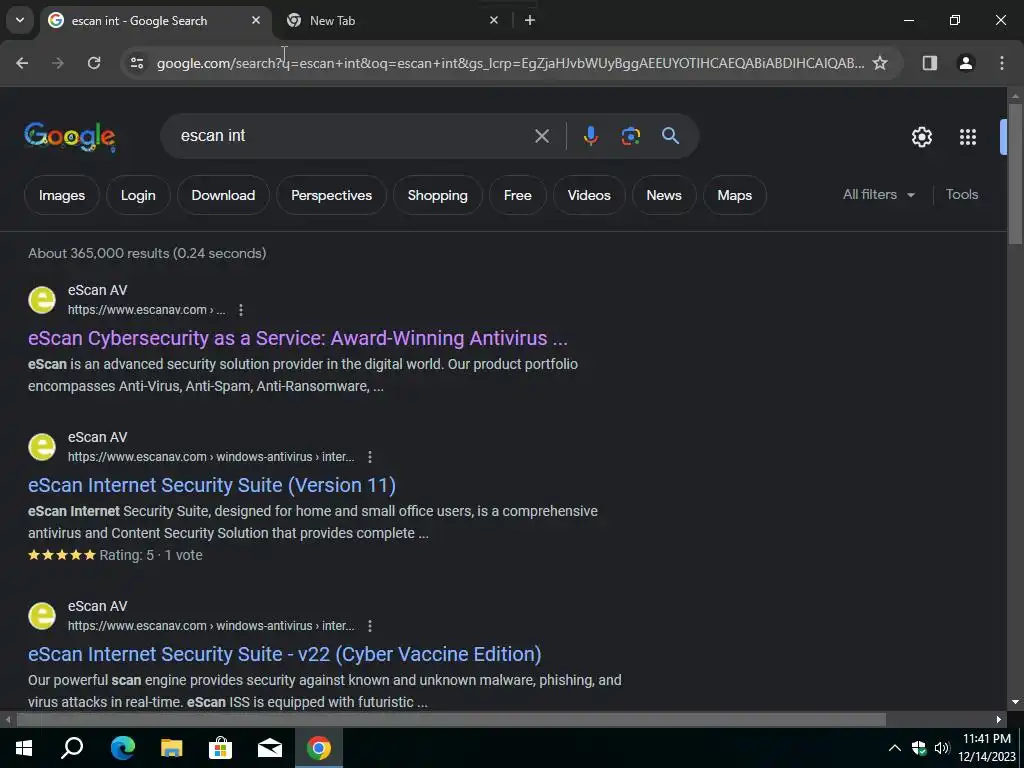The height and width of the screenshot is (768, 1024).
Task: Open eScan Internet Security Suite Version 11 link
Action: [x=212, y=485]
